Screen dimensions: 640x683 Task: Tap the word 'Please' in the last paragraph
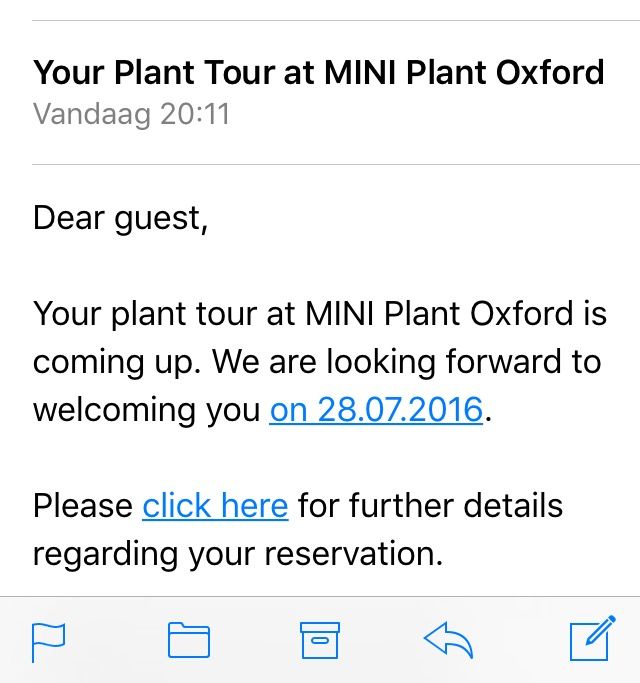tap(83, 505)
